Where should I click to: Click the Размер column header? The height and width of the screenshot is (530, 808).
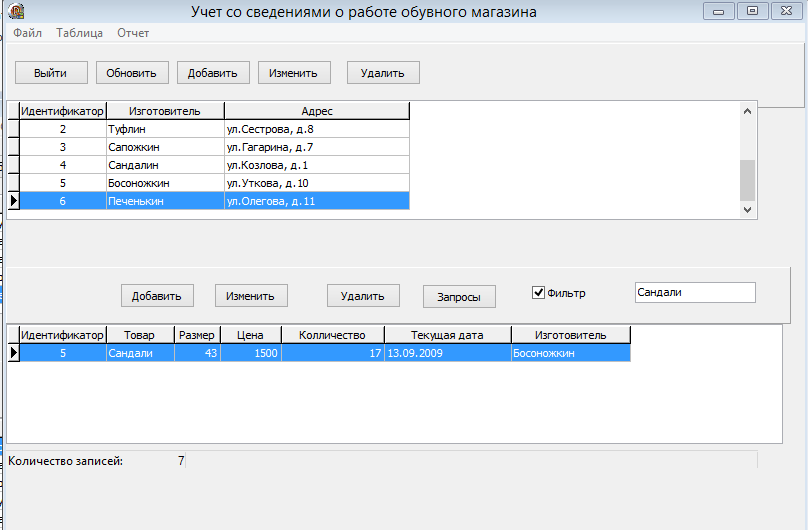197,335
